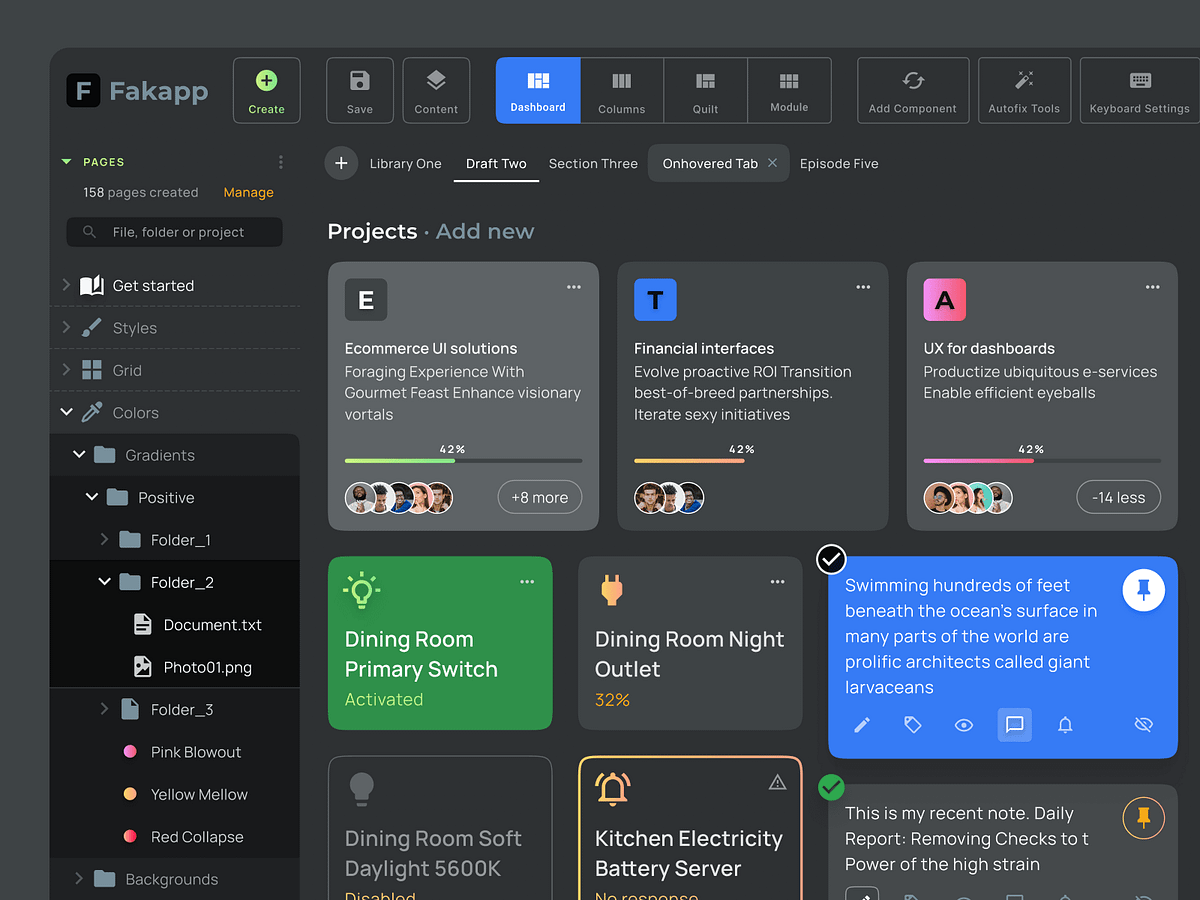Click the Add new projects link
This screenshot has width=1200, height=900.
[485, 231]
